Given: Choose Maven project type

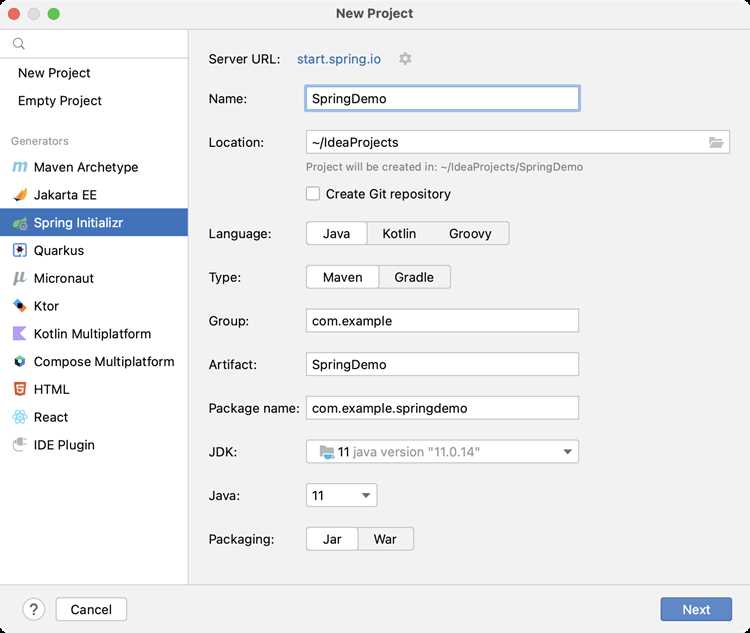Looking at the screenshot, I should tap(342, 277).
